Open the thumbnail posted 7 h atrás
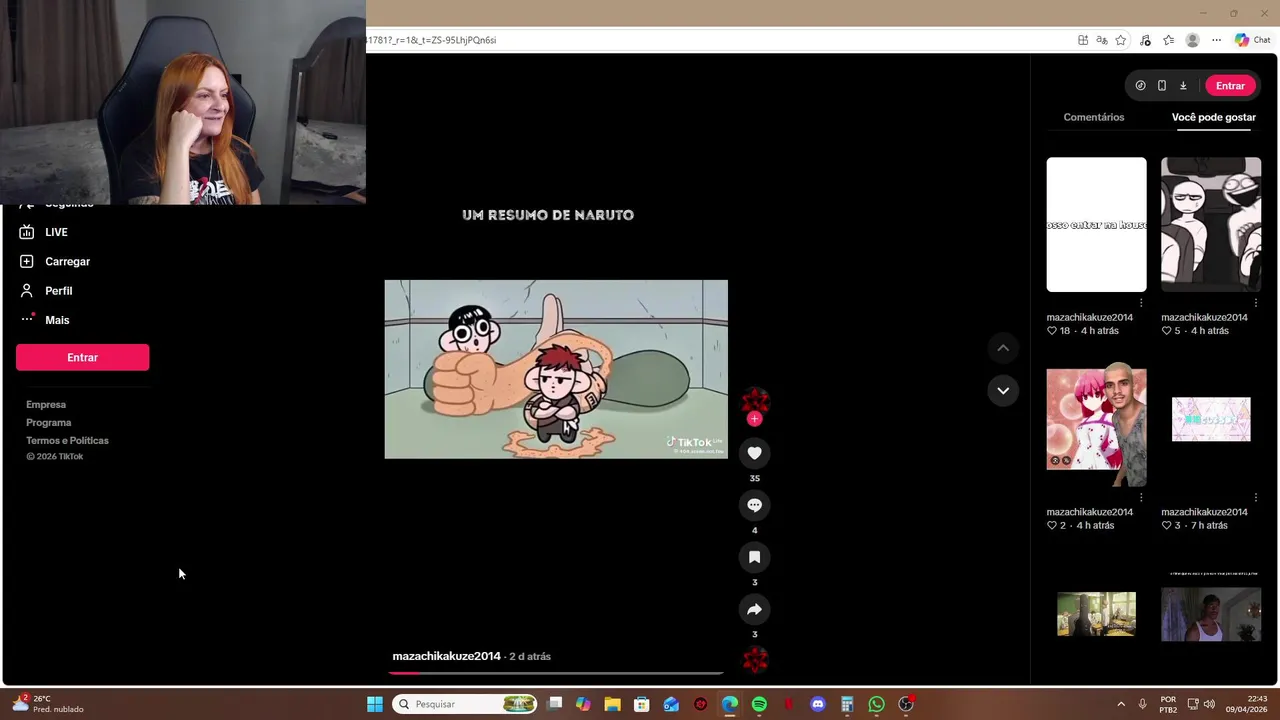The width and height of the screenshot is (1280, 720). click(1210, 419)
